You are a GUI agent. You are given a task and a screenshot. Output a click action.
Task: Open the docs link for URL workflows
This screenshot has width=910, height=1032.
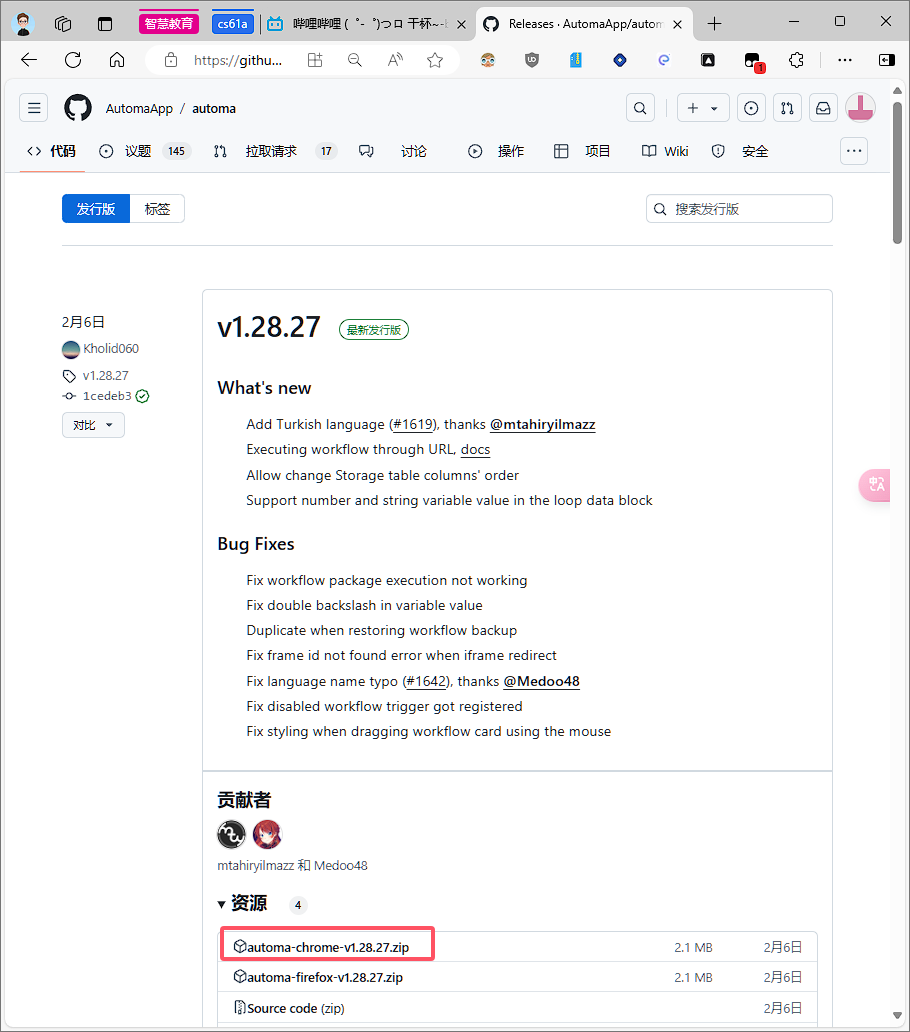pyautogui.click(x=475, y=450)
